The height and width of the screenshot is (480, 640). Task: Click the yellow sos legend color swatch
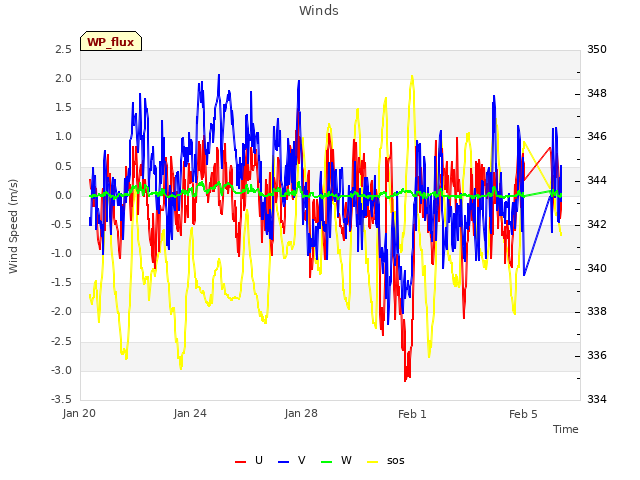(373, 462)
